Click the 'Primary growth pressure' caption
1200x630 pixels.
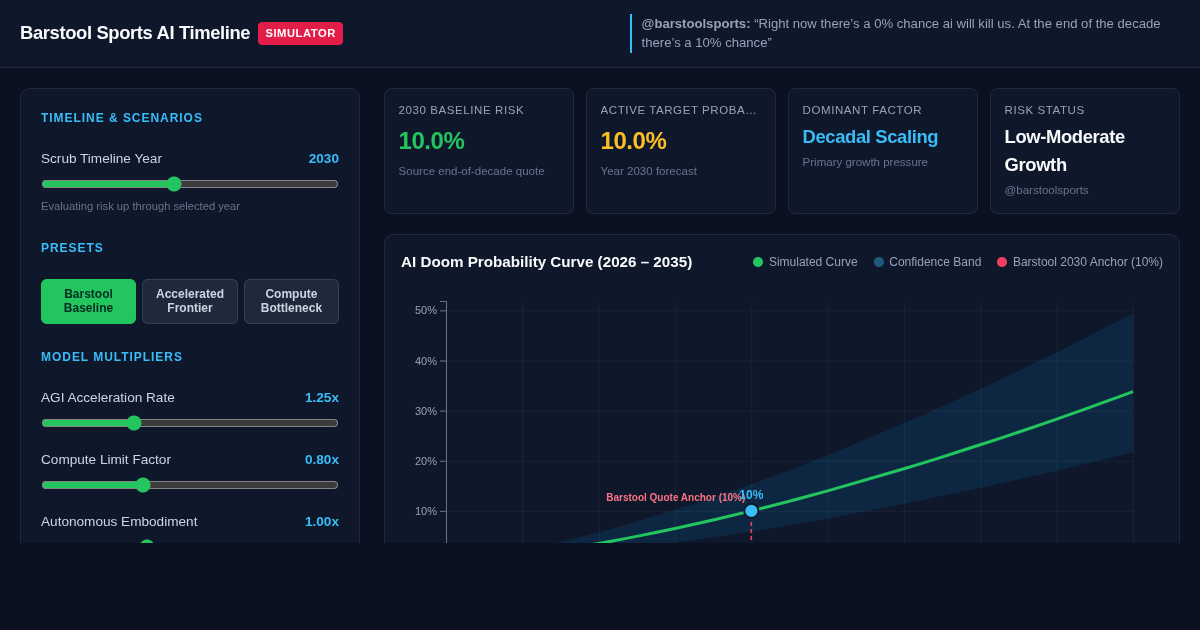[865, 162]
